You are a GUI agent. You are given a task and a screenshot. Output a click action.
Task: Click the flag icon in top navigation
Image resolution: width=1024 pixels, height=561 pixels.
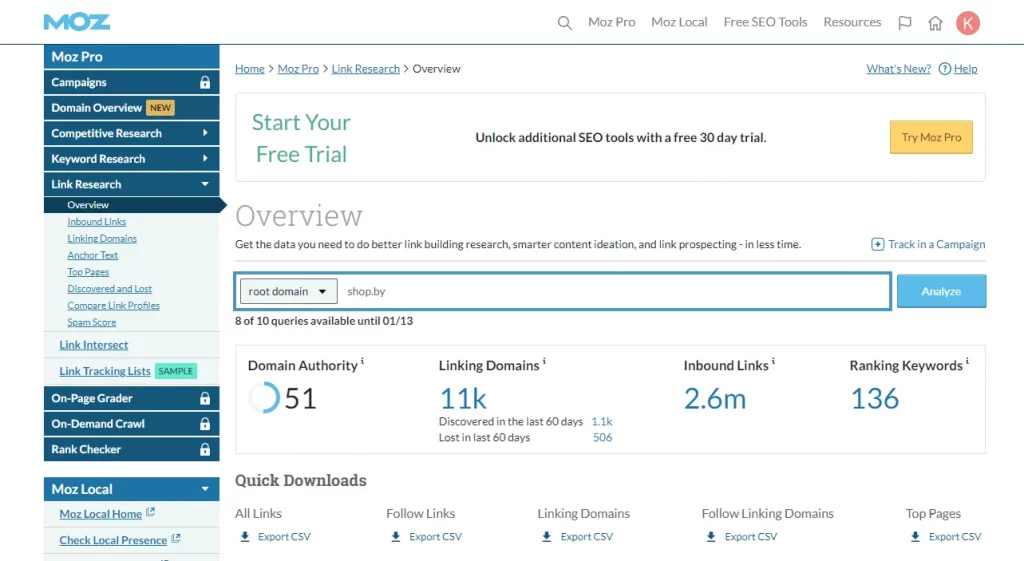tap(904, 23)
